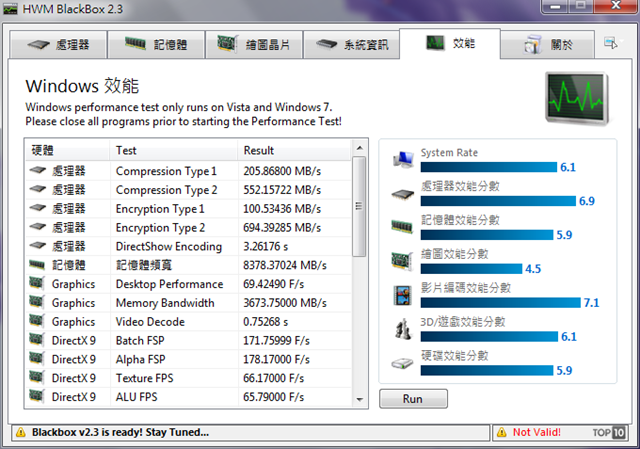The height and width of the screenshot is (449, 640).
Task: Click the 硬體 column header
Action: tap(67, 150)
